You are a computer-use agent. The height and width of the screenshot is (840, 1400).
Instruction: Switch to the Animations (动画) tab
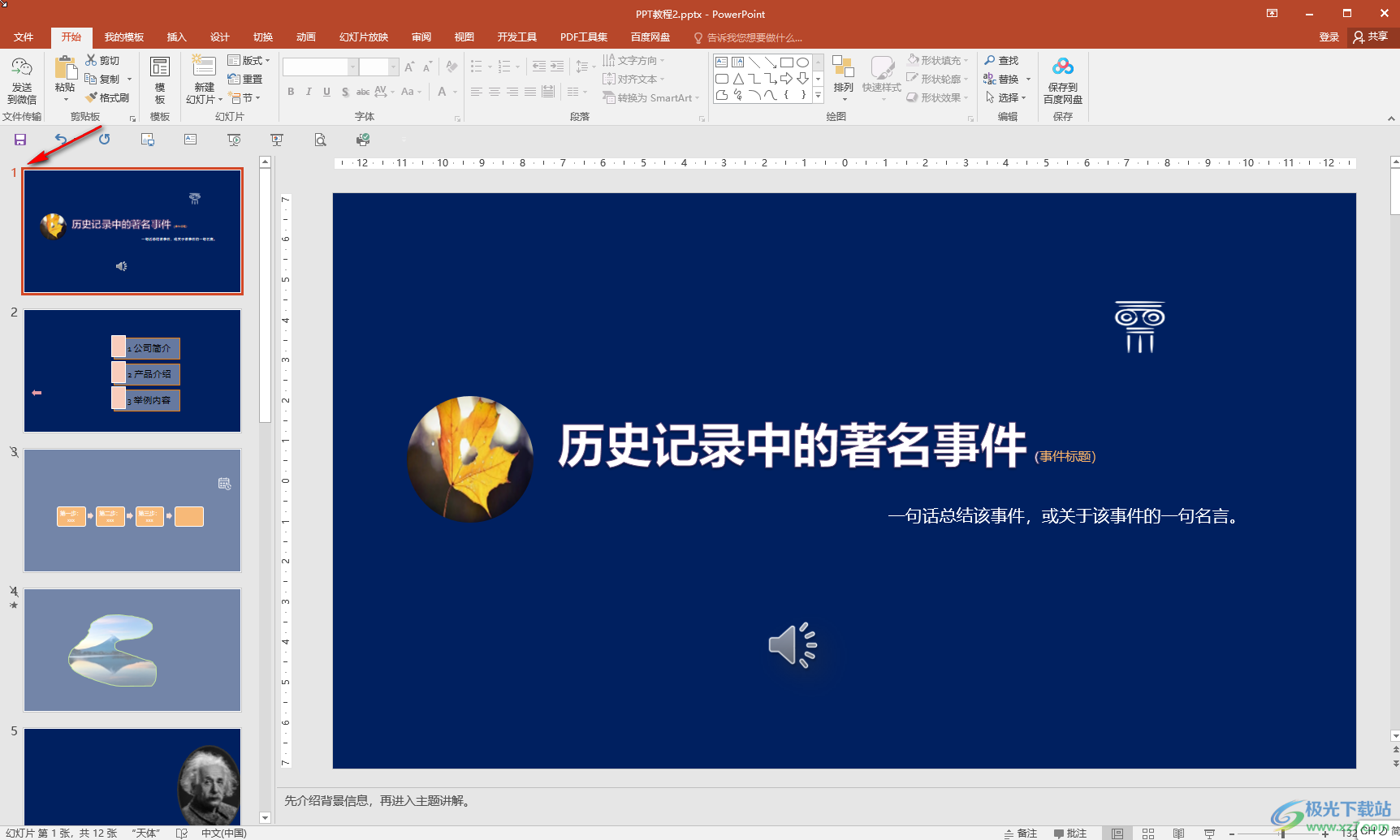[305, 37]
